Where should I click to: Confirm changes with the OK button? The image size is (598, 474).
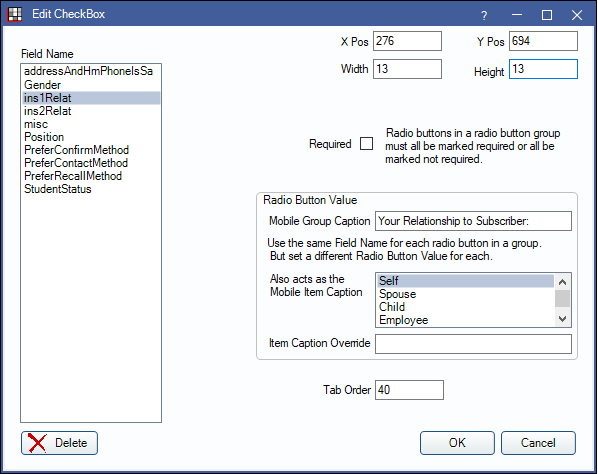point(457,443)
